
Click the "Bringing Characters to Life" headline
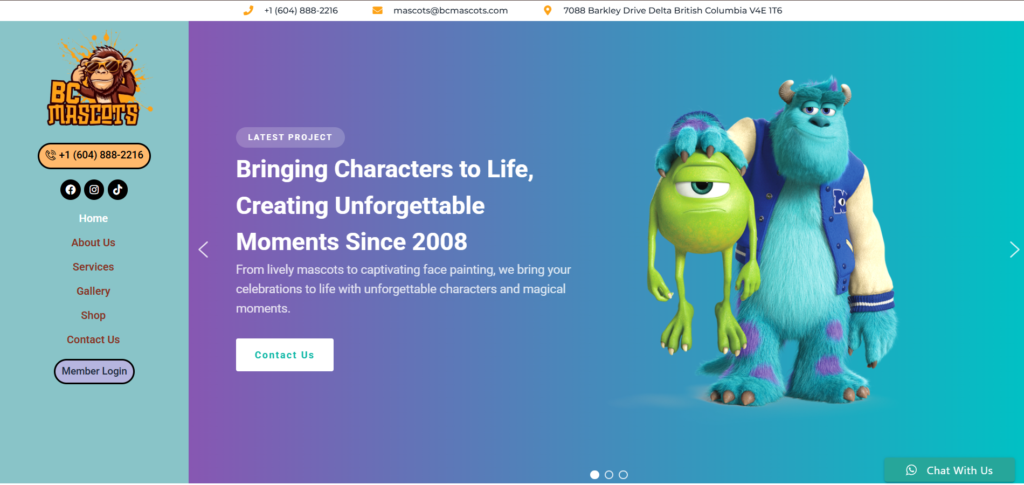coord(385,206)
